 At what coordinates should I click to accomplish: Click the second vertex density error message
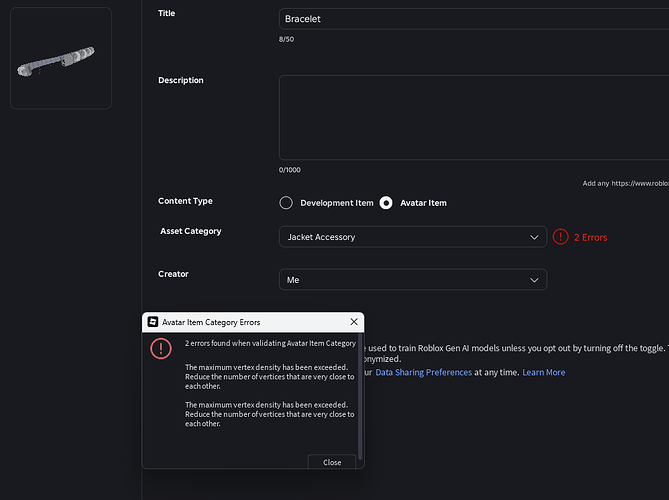pyautogui.click(x=270, y=414)
